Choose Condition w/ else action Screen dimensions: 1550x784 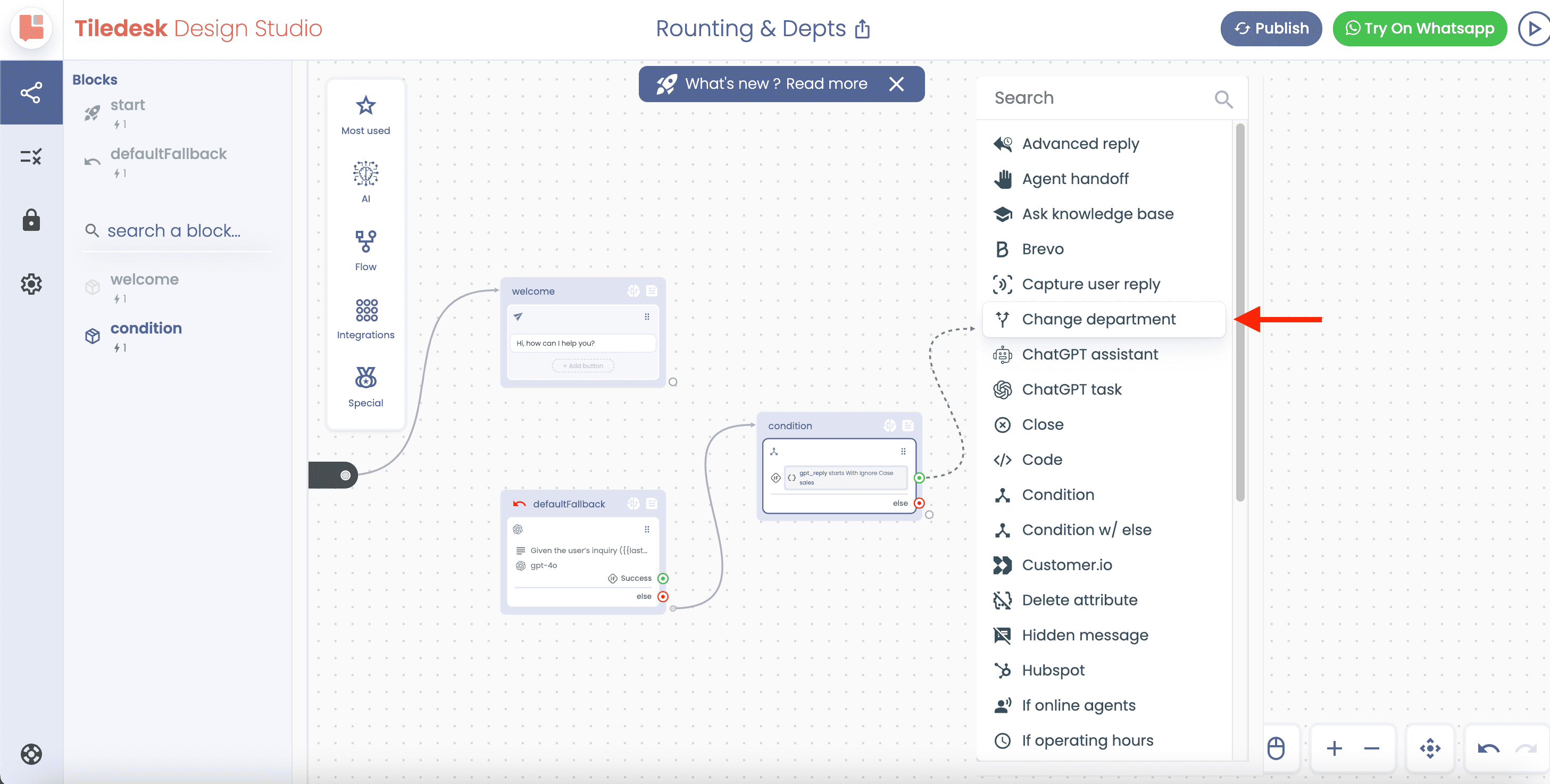pos(1104,529)
